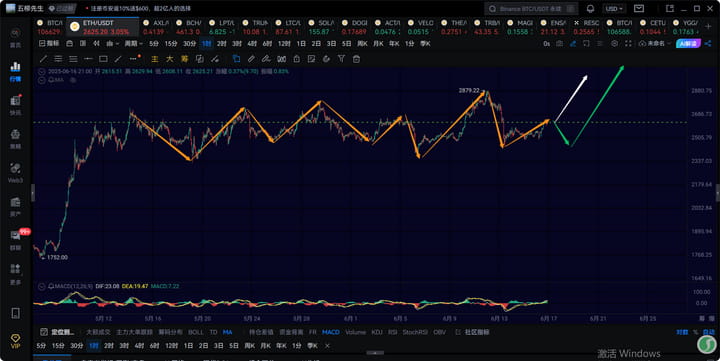Open the USD currency dropdown

(x=614, y=9)
